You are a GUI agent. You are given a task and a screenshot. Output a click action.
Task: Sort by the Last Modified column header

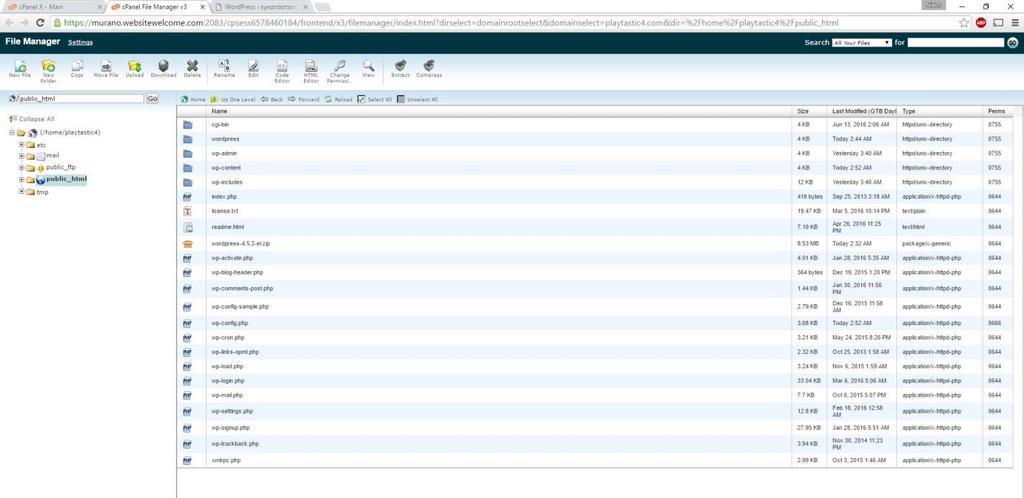click(x=862, y=112)
